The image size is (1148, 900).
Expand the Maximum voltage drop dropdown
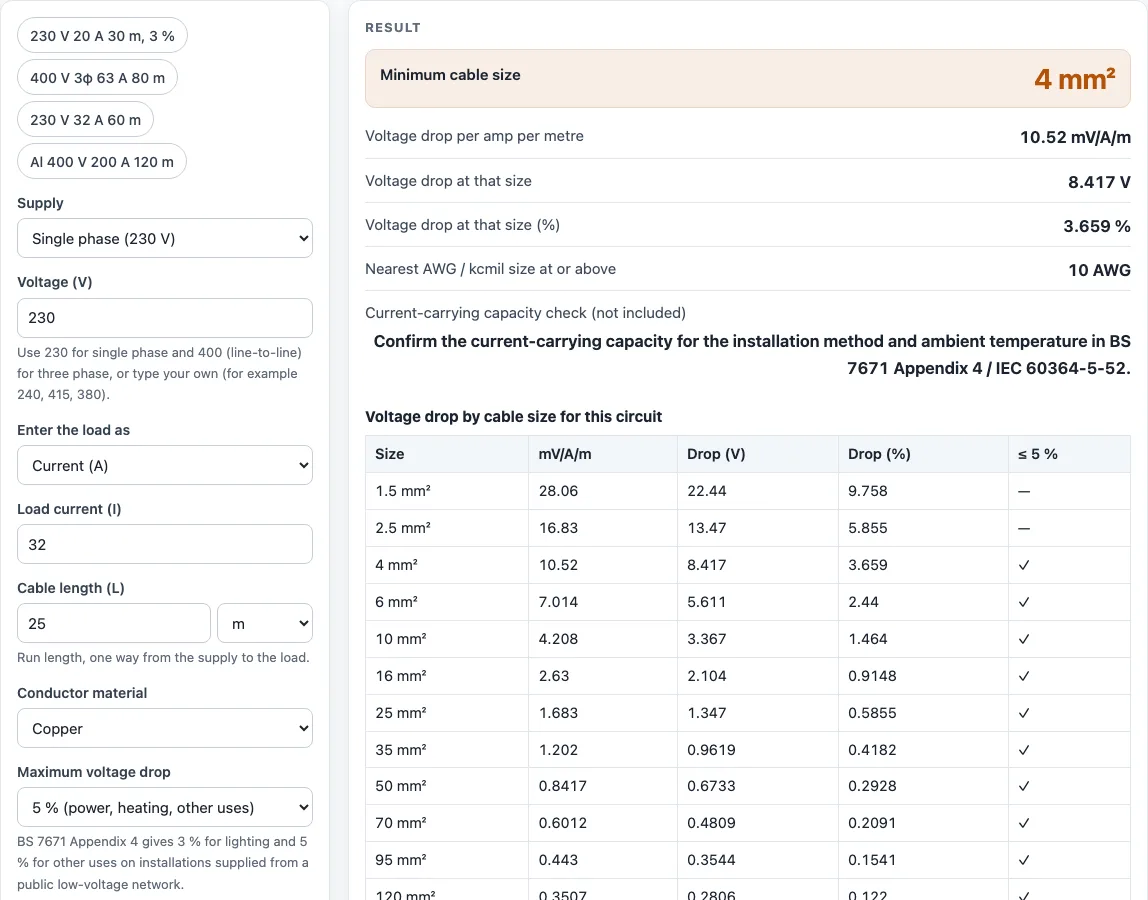(x=165, y=807)
